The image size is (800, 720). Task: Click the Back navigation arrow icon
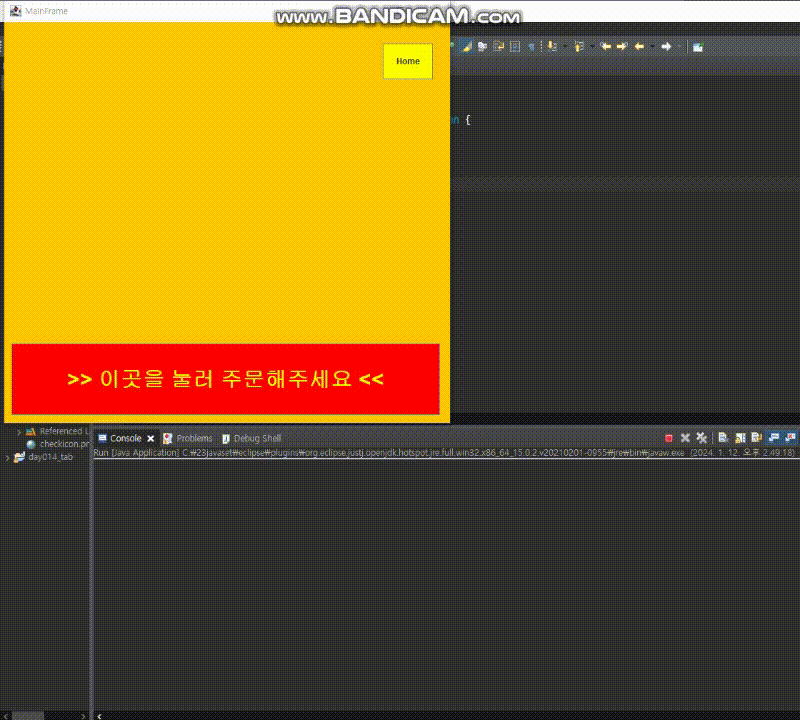[639, 46]
